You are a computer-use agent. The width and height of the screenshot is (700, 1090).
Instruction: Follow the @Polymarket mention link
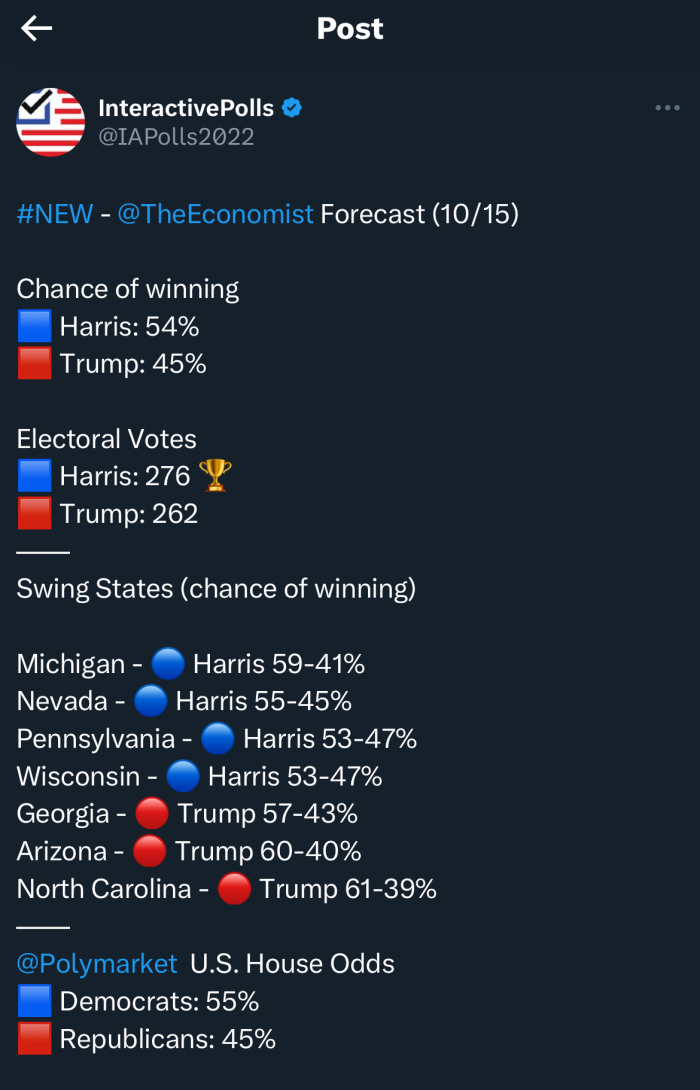(x=97, y=963)
